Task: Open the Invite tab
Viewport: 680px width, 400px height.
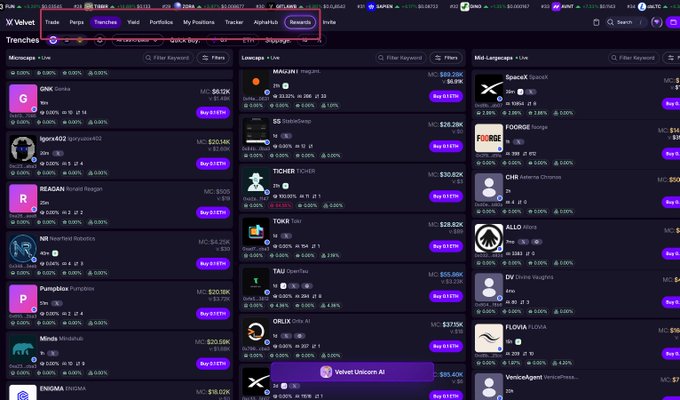Action: [x=329, y=22]
